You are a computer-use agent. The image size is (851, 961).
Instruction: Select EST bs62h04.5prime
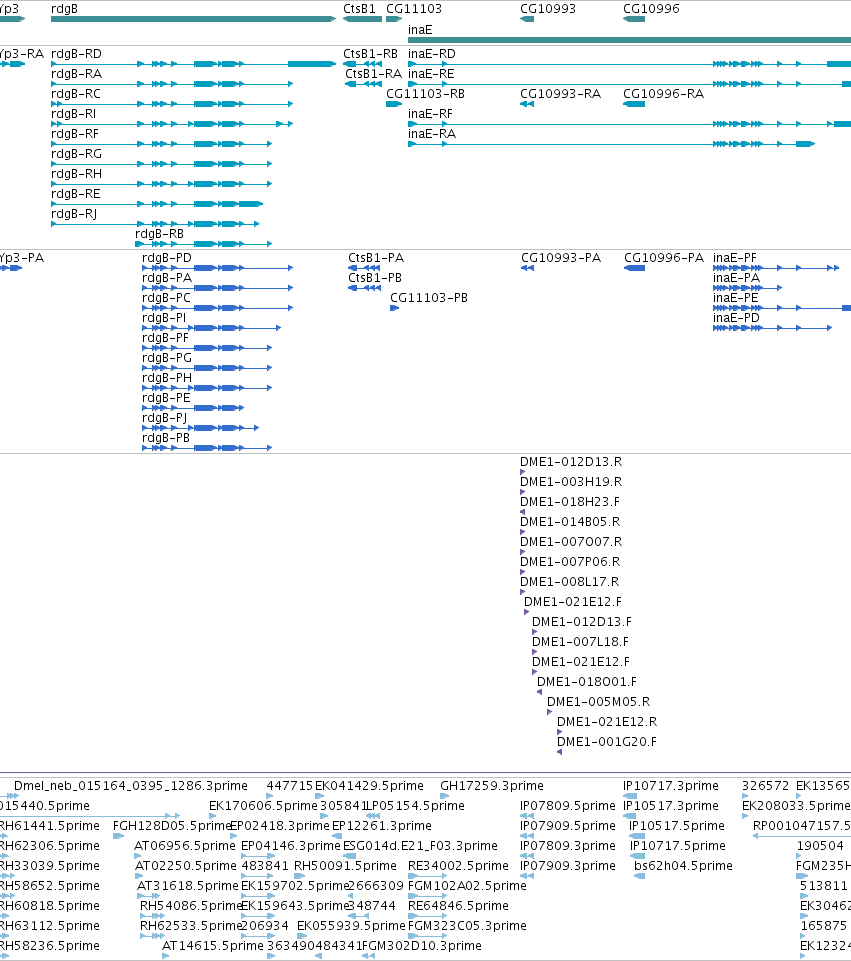(x=640, y=876)
